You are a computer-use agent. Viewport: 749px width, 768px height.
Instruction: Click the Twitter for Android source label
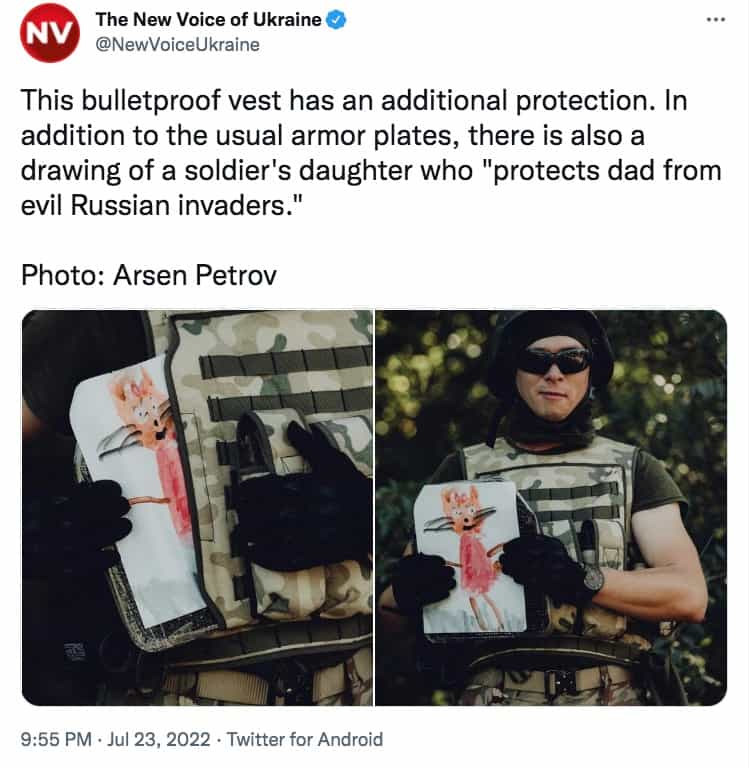click(x=305, y=739)
